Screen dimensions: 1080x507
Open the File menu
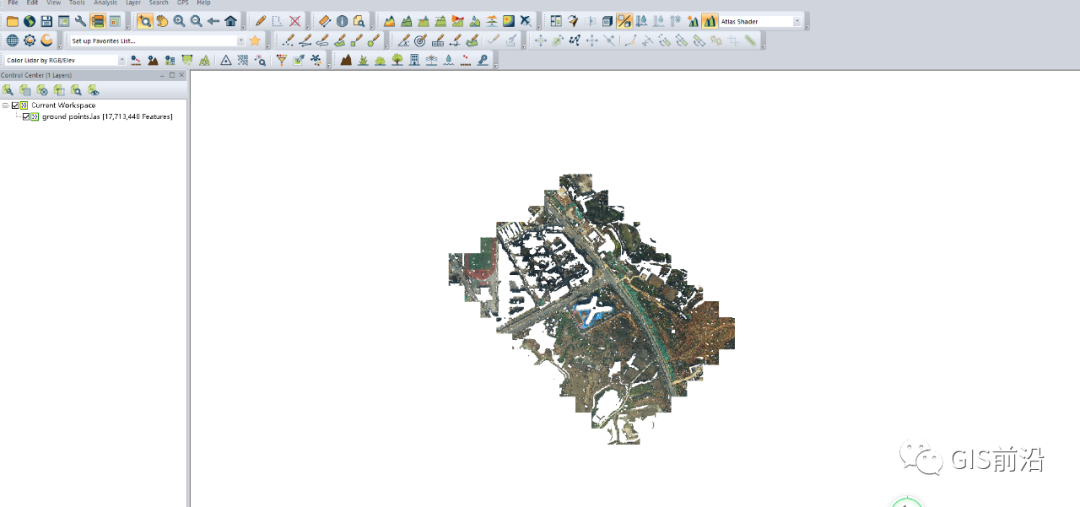tap(13, 3)
